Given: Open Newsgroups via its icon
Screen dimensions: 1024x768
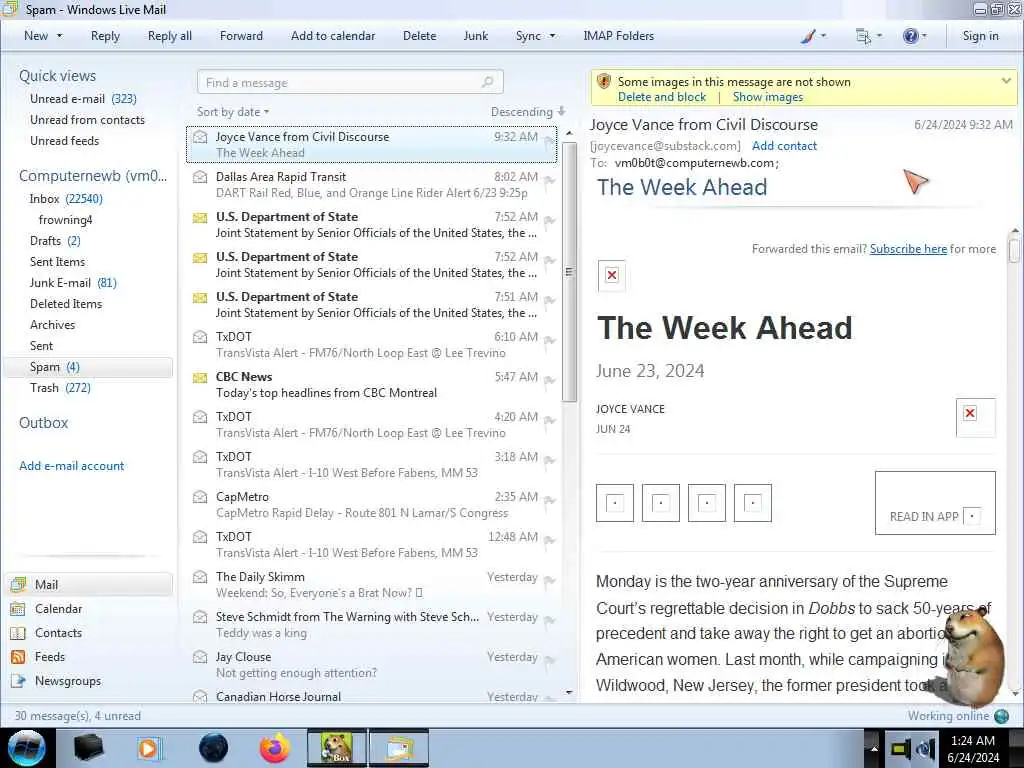Looking at the screenshot, I should point(18,680).
